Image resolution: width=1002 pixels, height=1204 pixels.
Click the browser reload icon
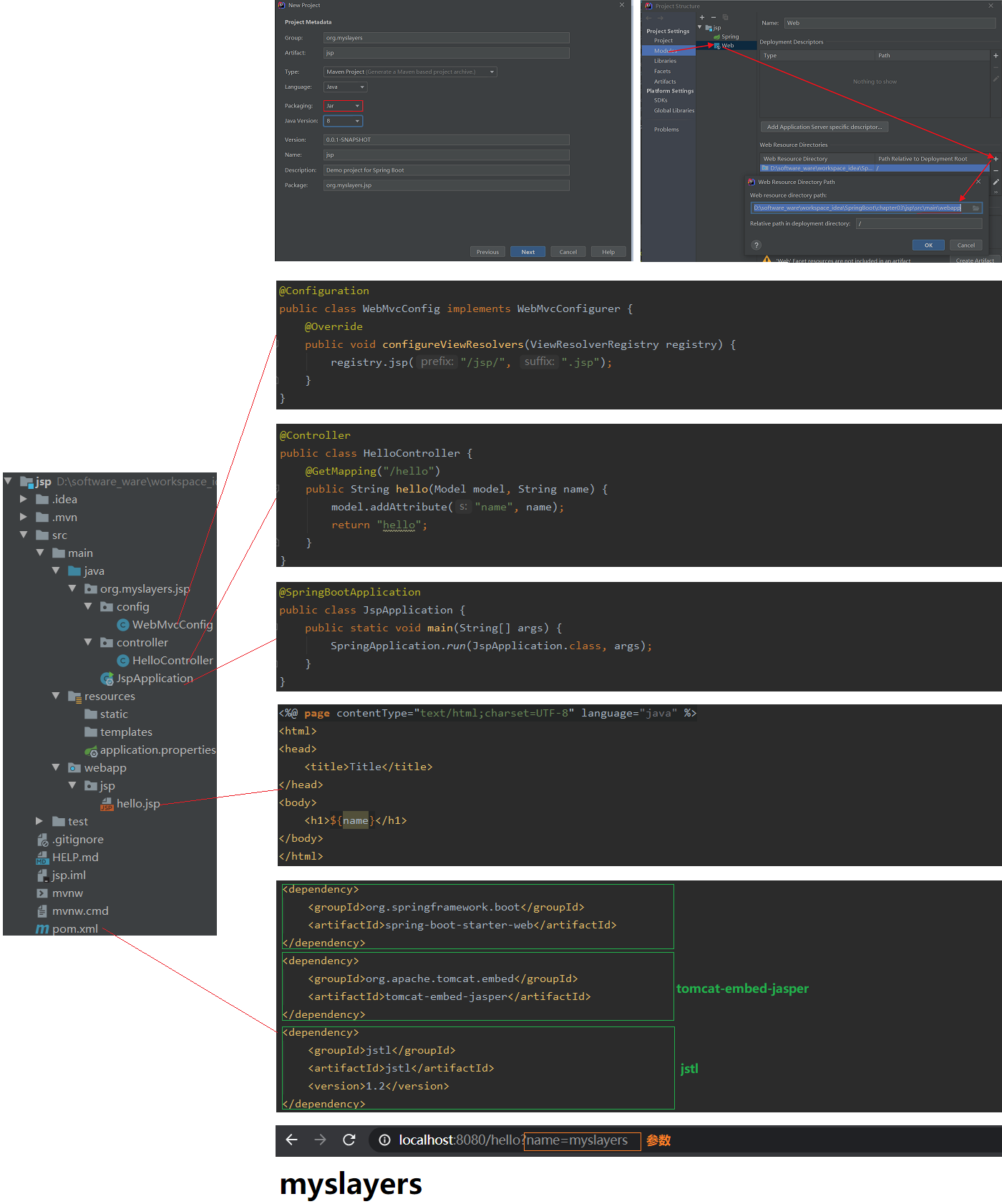coord(349,1140)
